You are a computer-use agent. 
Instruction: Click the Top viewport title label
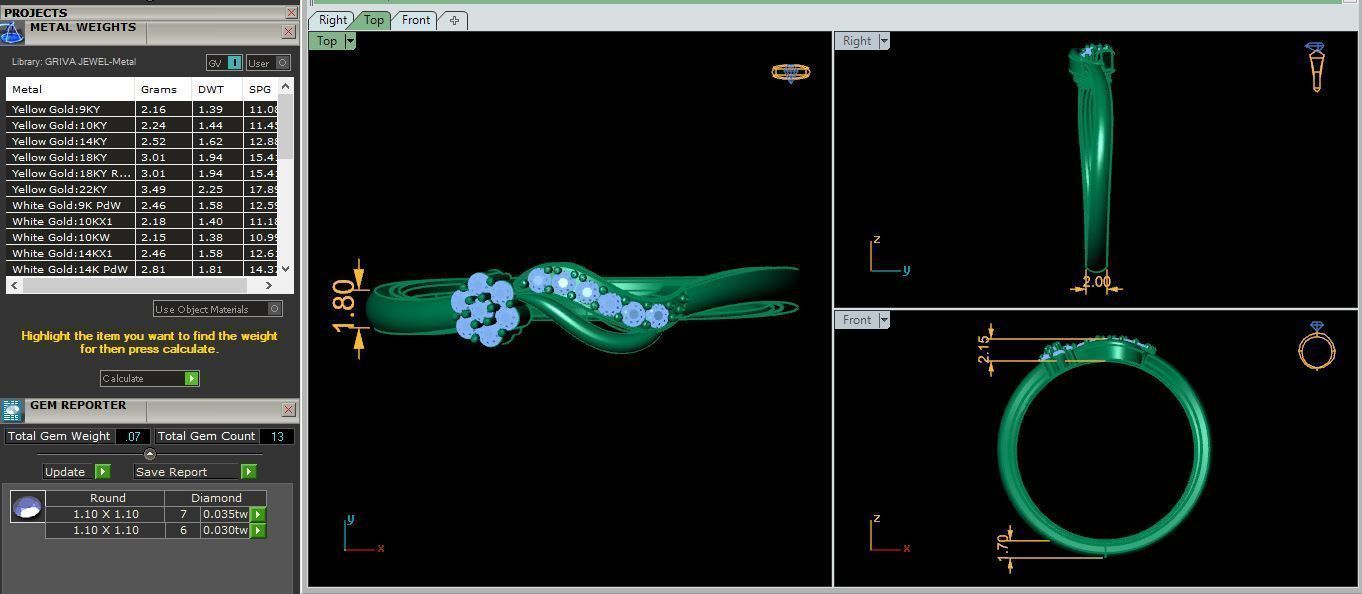coord(326,41)
